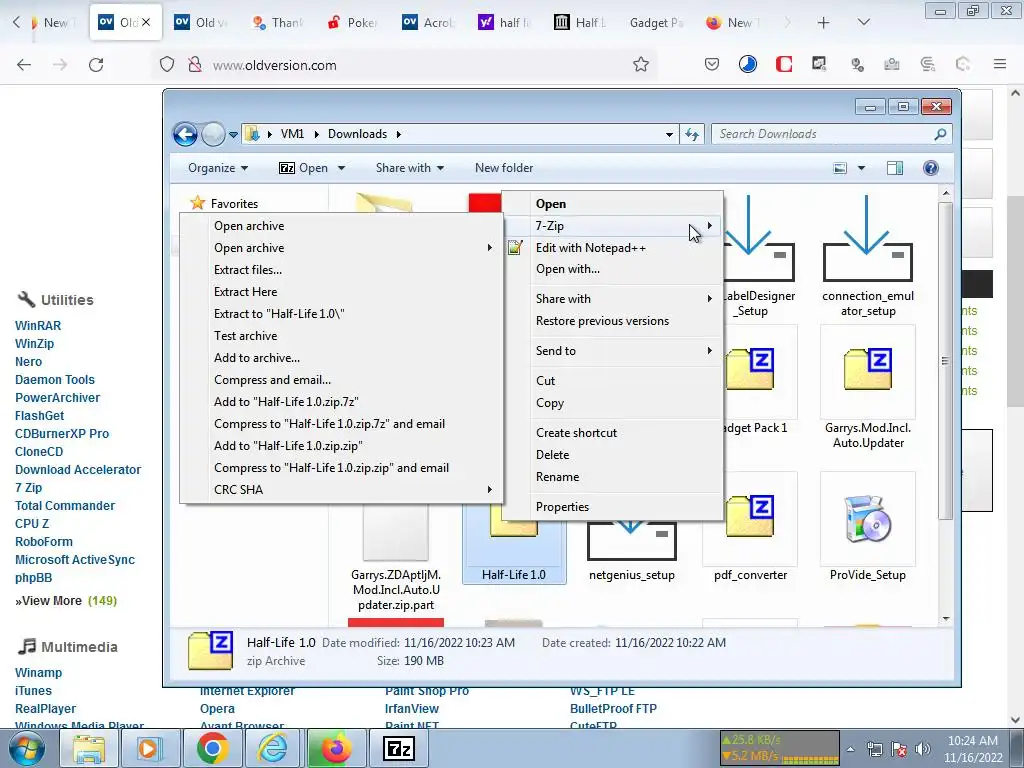Open Internet Explorer from the taskbar
This screenshot has width=1024, height=768.
[272, 749]
